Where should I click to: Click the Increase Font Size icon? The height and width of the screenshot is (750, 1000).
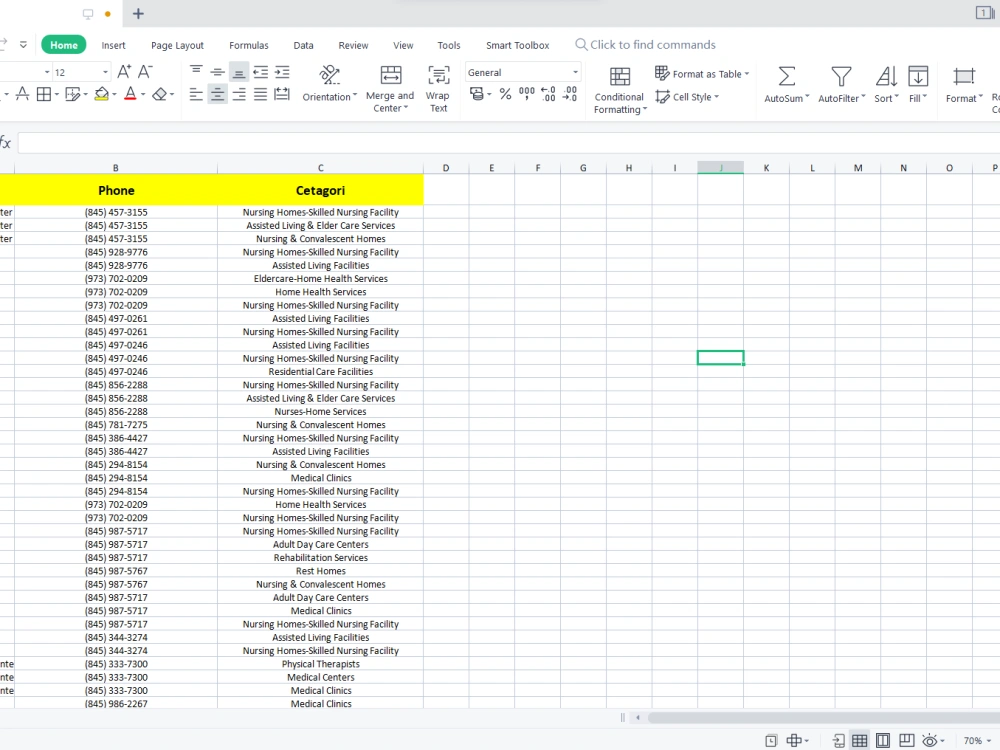124,71
